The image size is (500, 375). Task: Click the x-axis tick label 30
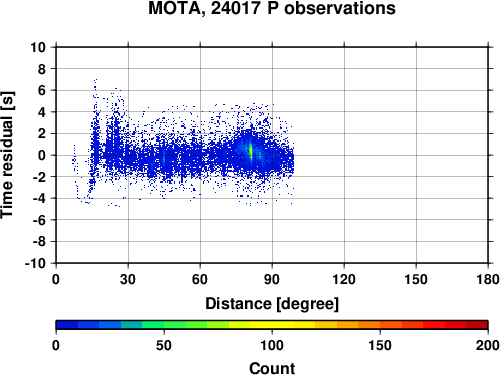(128, 279)
